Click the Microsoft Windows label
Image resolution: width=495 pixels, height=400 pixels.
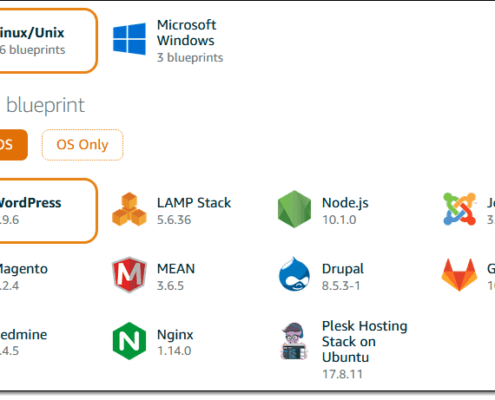pos(186,33)
